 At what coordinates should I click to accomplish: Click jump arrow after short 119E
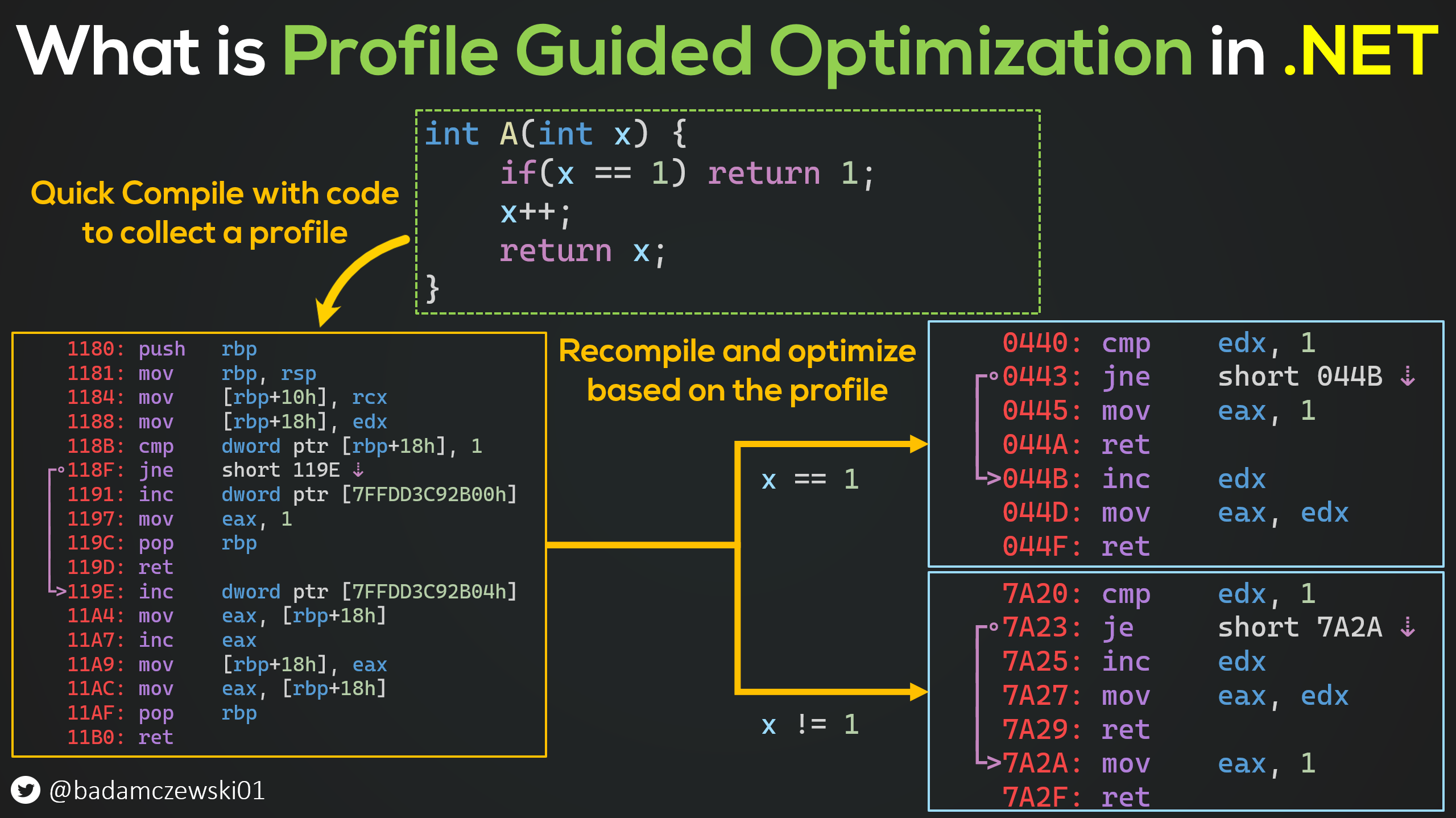point(358,470)
